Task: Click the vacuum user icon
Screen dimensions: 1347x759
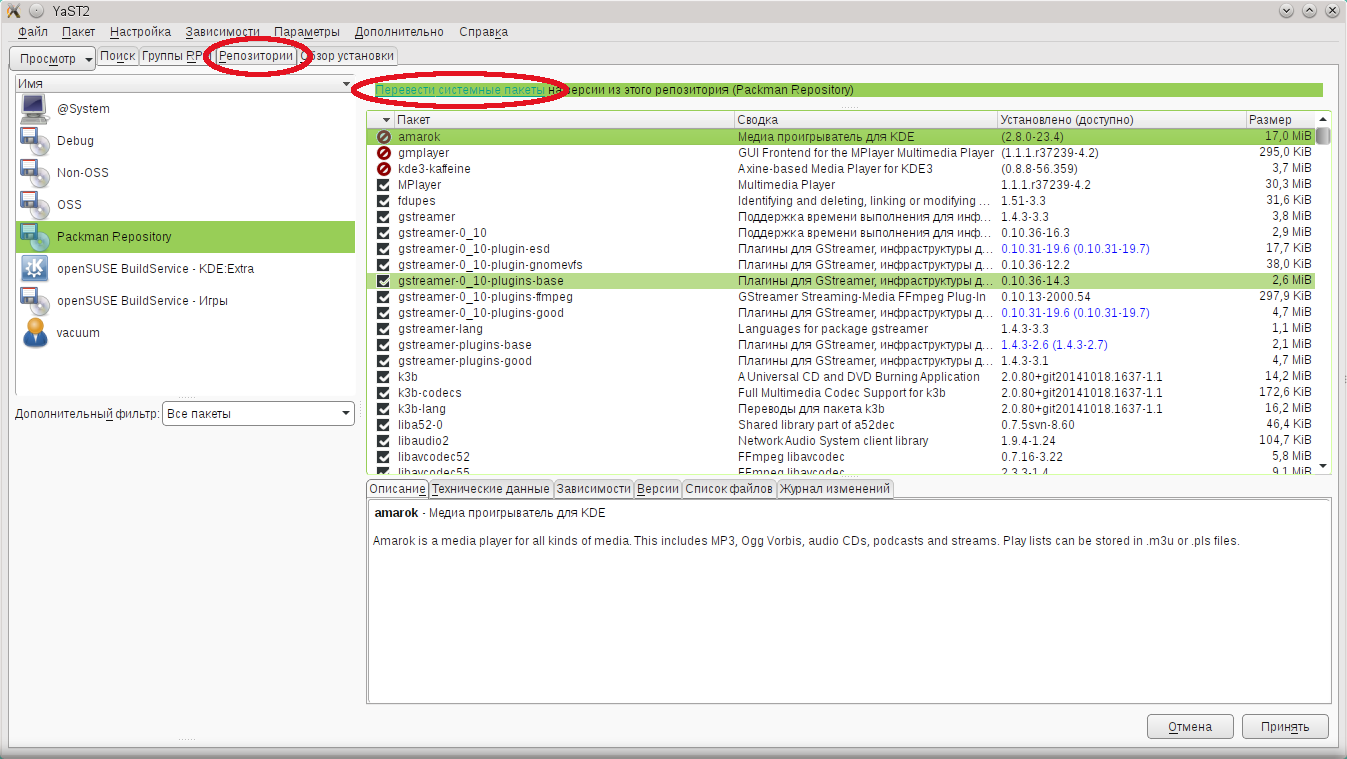Action: tap(34, 332)
